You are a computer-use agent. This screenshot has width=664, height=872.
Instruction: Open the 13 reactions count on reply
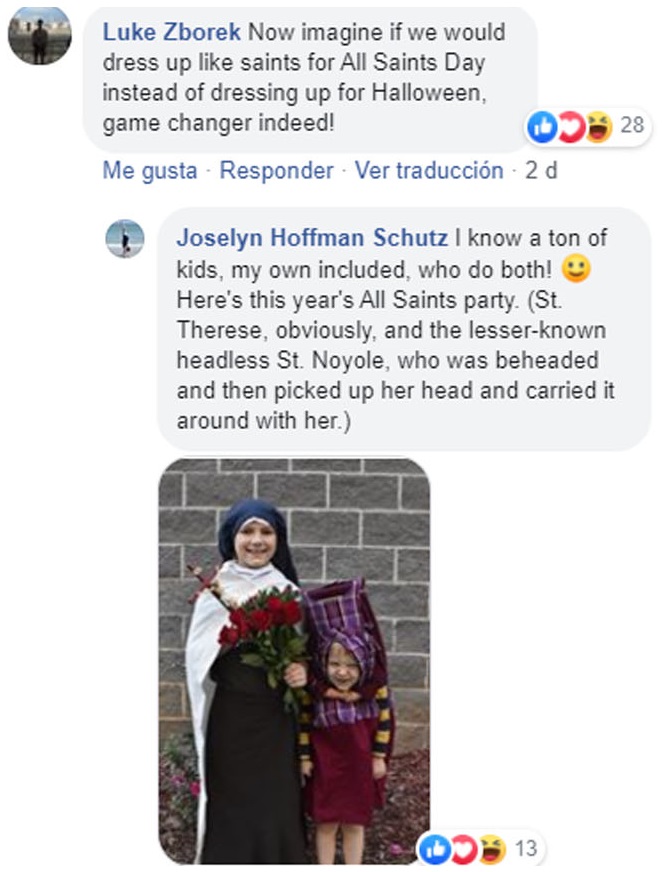[x=526, y=849]
